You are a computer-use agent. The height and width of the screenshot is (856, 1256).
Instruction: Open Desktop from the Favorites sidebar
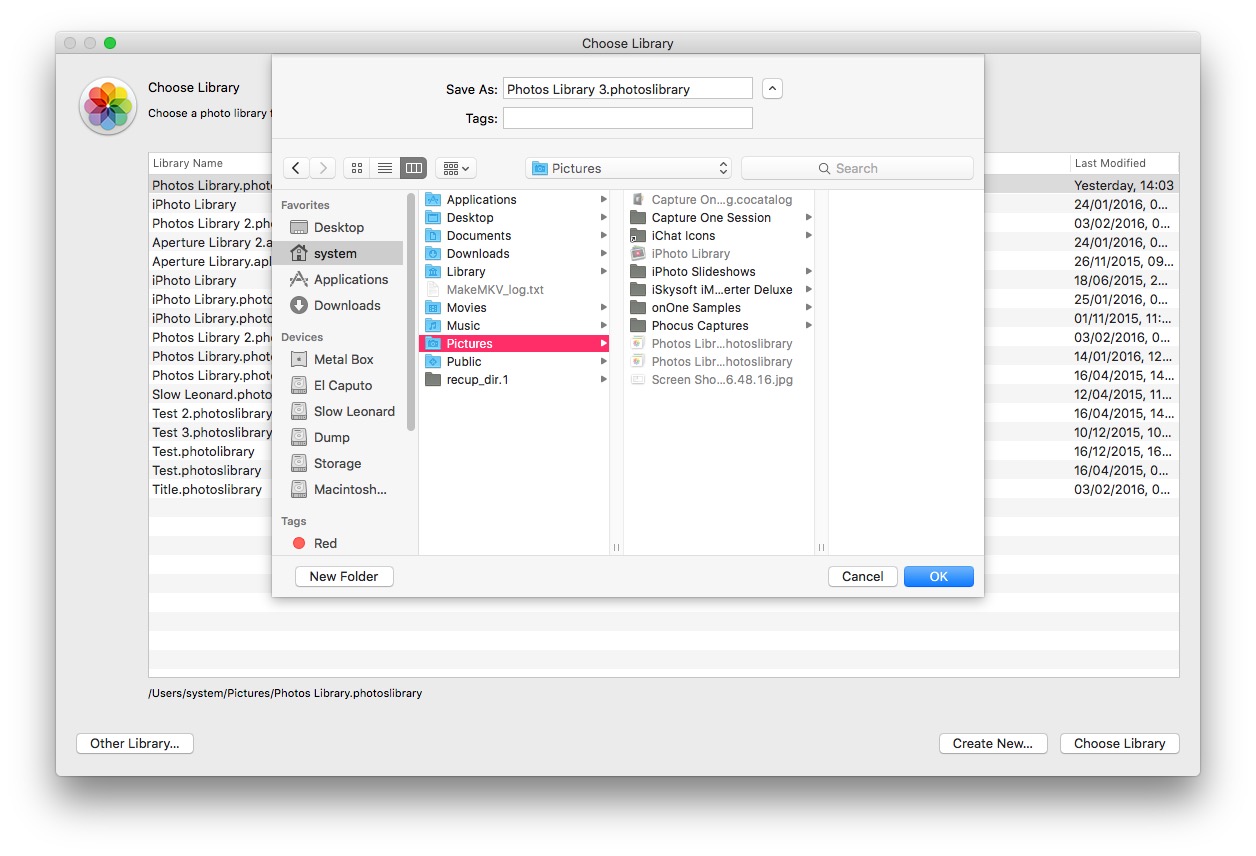pos(337,227)
